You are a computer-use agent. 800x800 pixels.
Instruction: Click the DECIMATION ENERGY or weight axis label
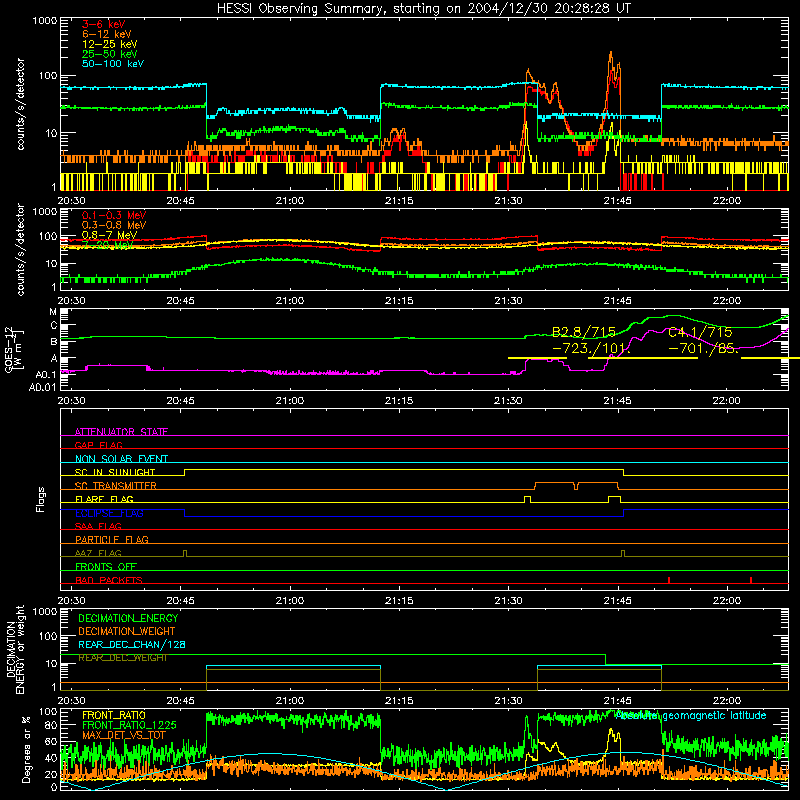pos(15,649)
